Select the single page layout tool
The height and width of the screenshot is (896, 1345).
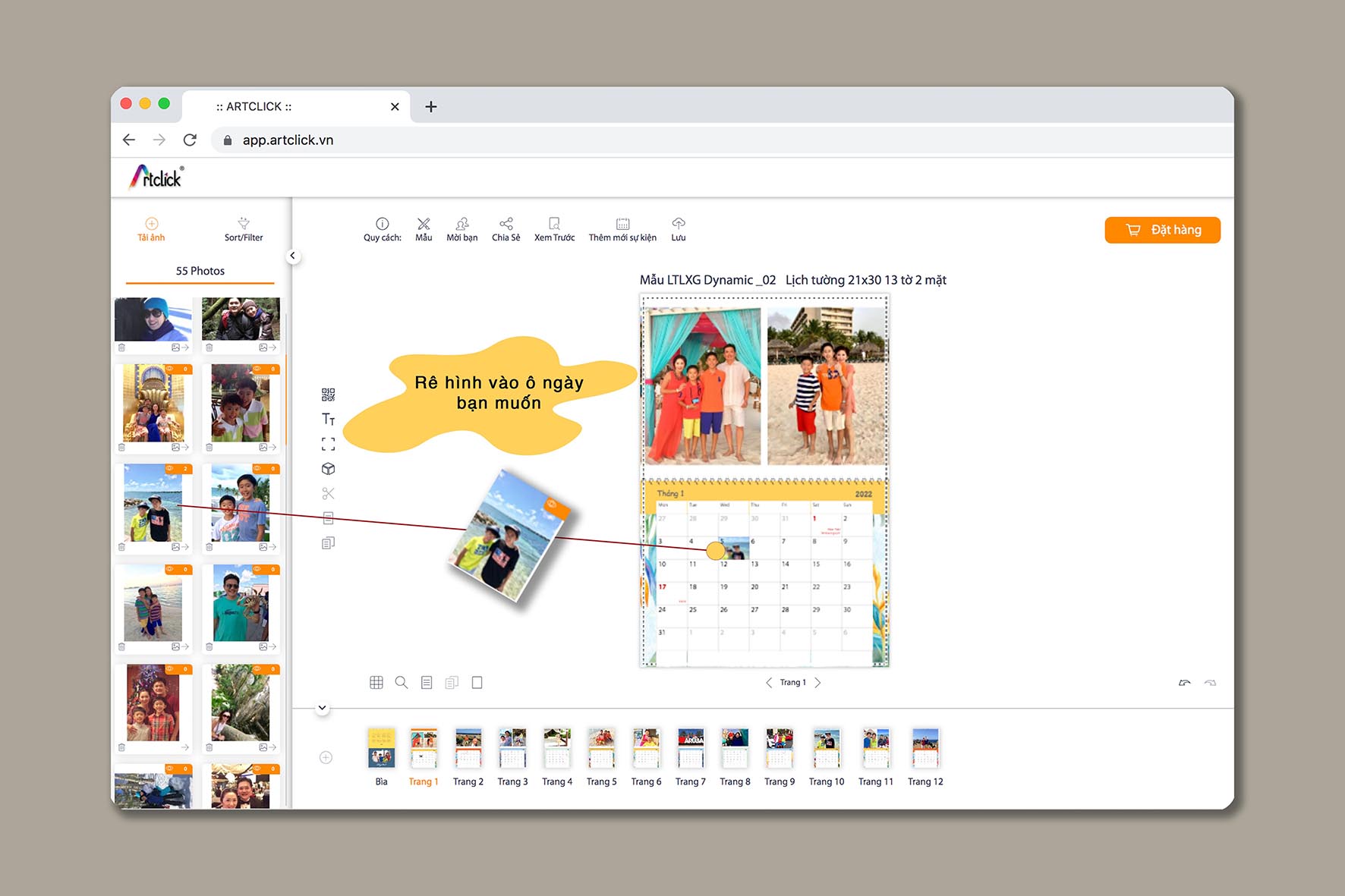328,518
